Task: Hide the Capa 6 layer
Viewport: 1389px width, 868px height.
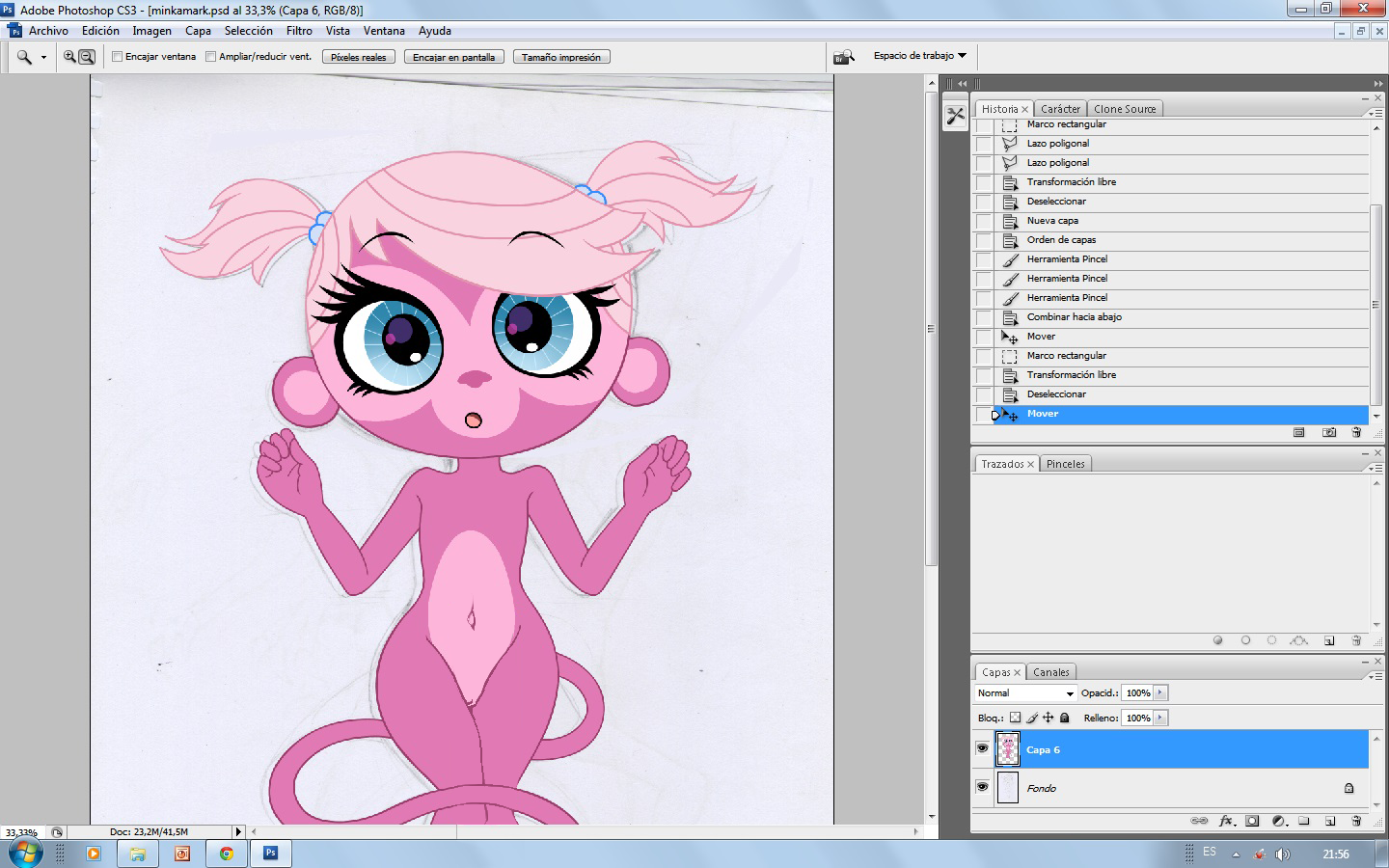Action: click(x=982, y=748)
